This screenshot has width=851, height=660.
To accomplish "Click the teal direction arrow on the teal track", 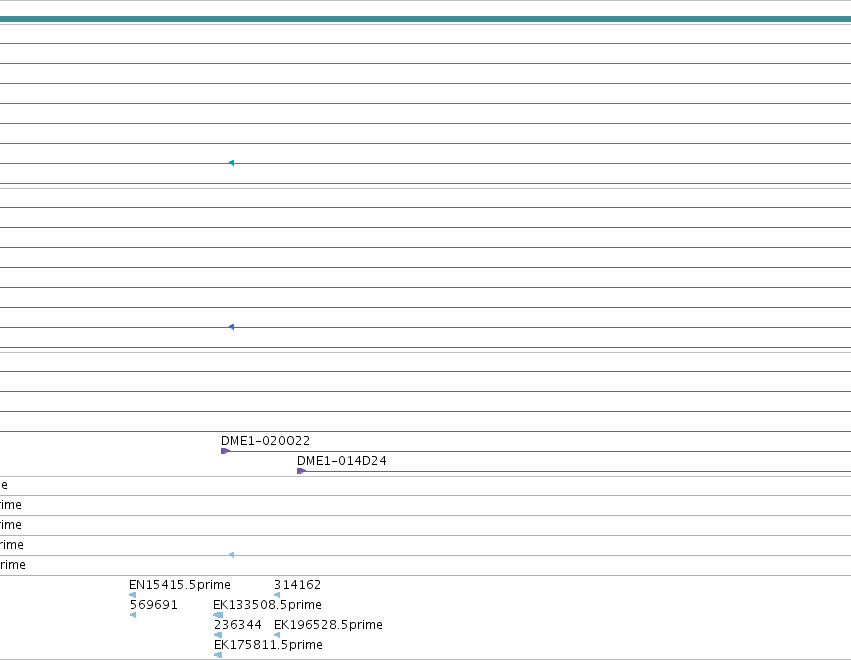I will 231,163.
